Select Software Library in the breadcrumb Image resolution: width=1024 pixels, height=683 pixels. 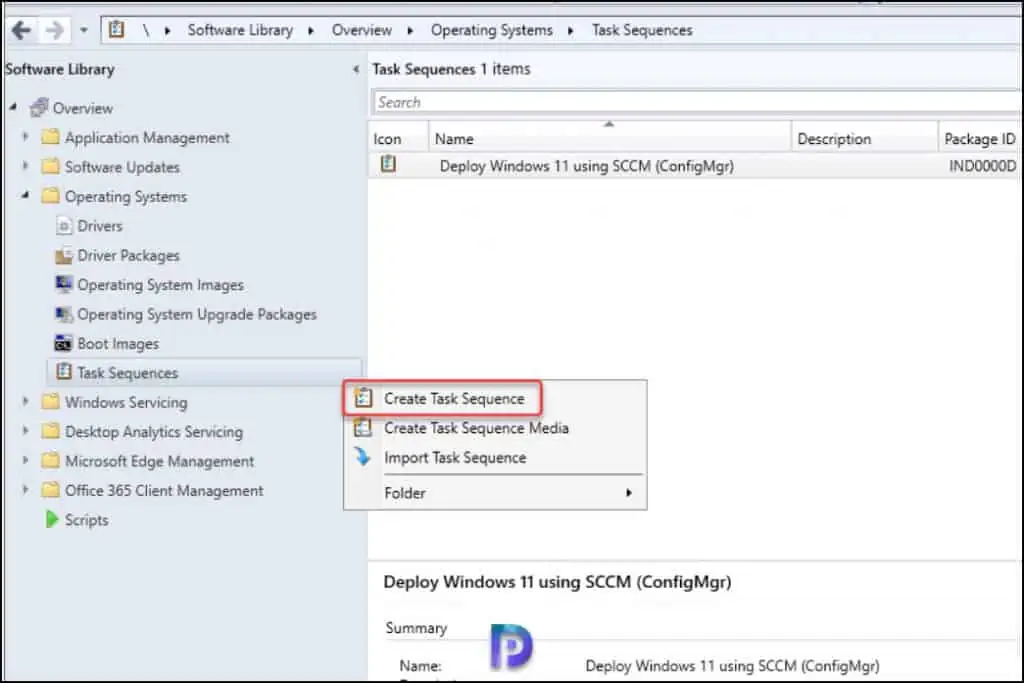(240, 30)
